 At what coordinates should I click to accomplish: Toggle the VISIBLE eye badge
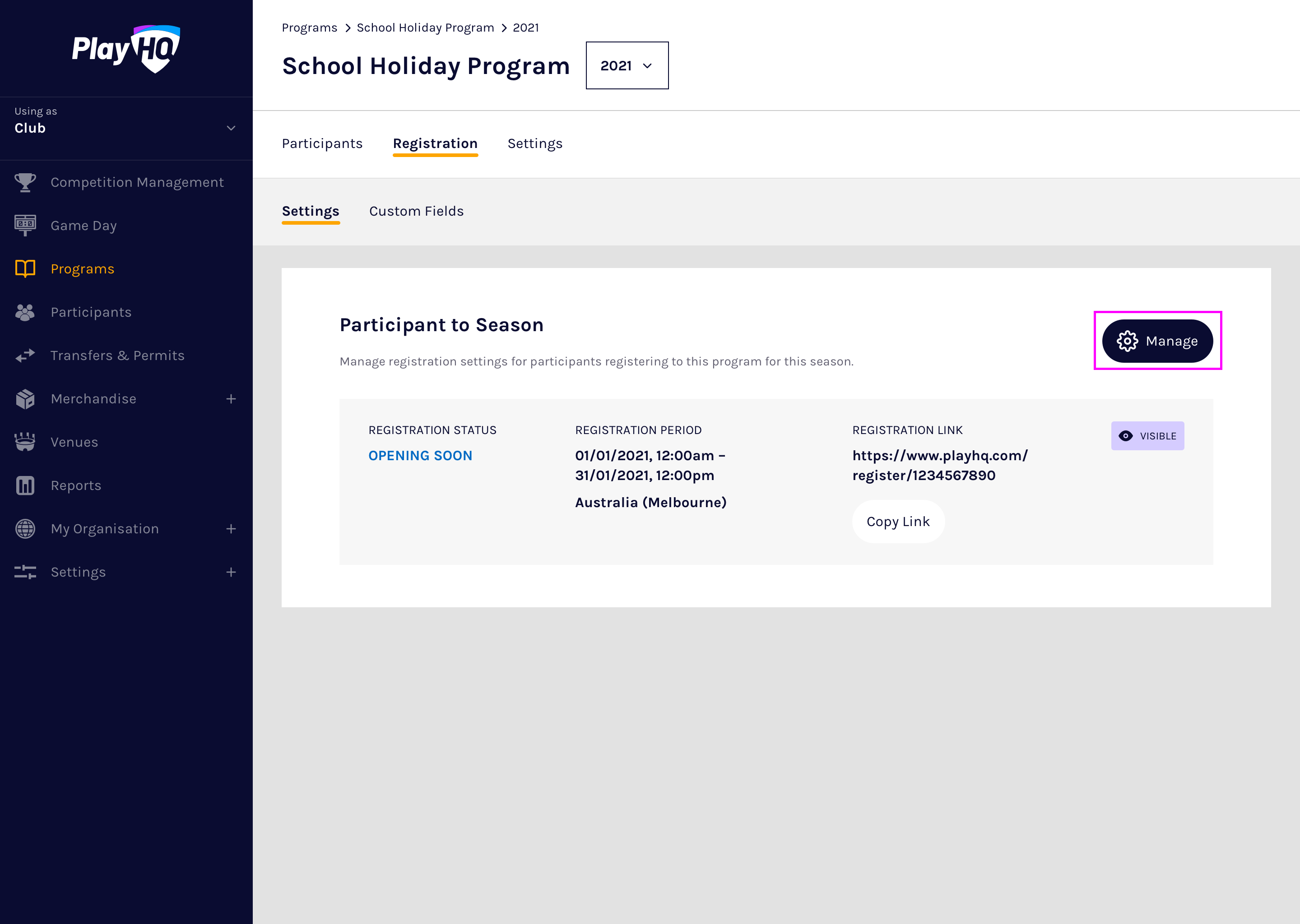(x=1147, y=436)
